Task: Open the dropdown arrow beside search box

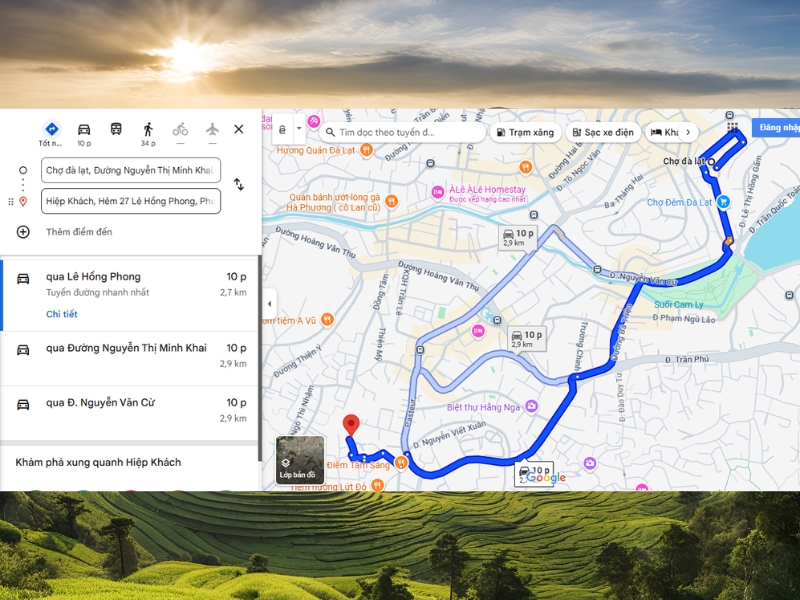Action: (298, 130)
